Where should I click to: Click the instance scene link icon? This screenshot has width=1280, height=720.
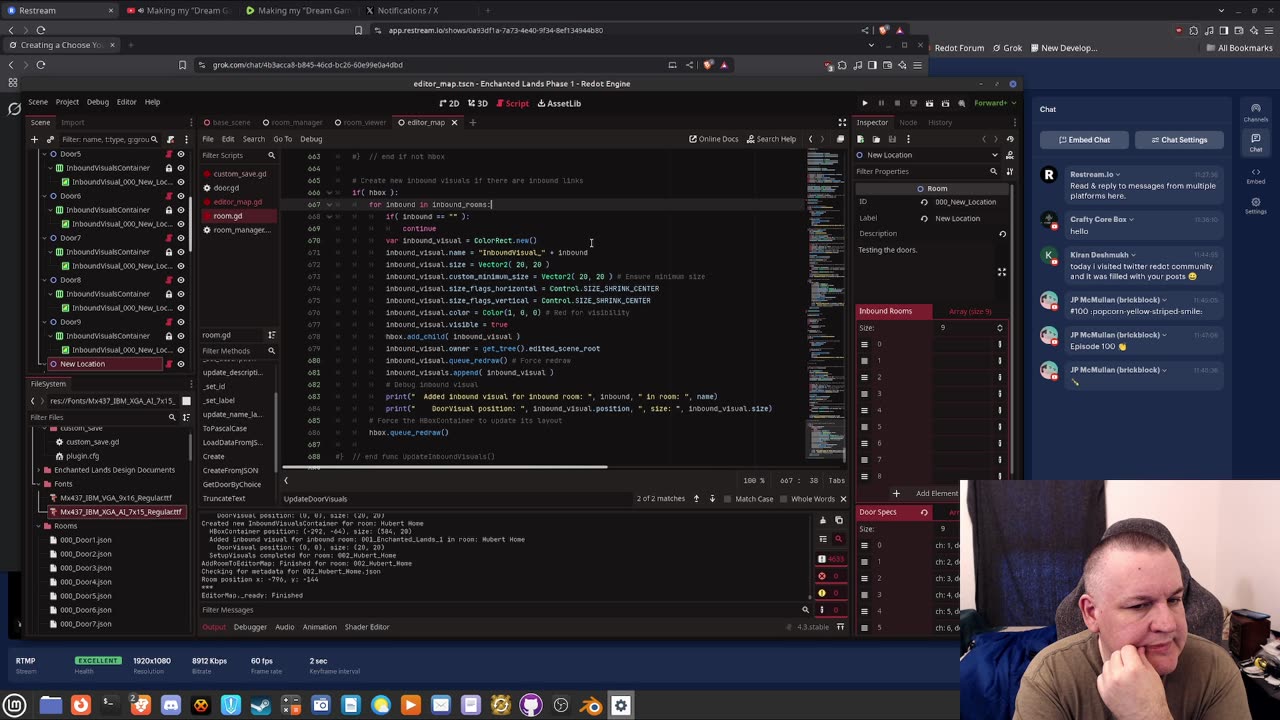[x=48, y=139]
